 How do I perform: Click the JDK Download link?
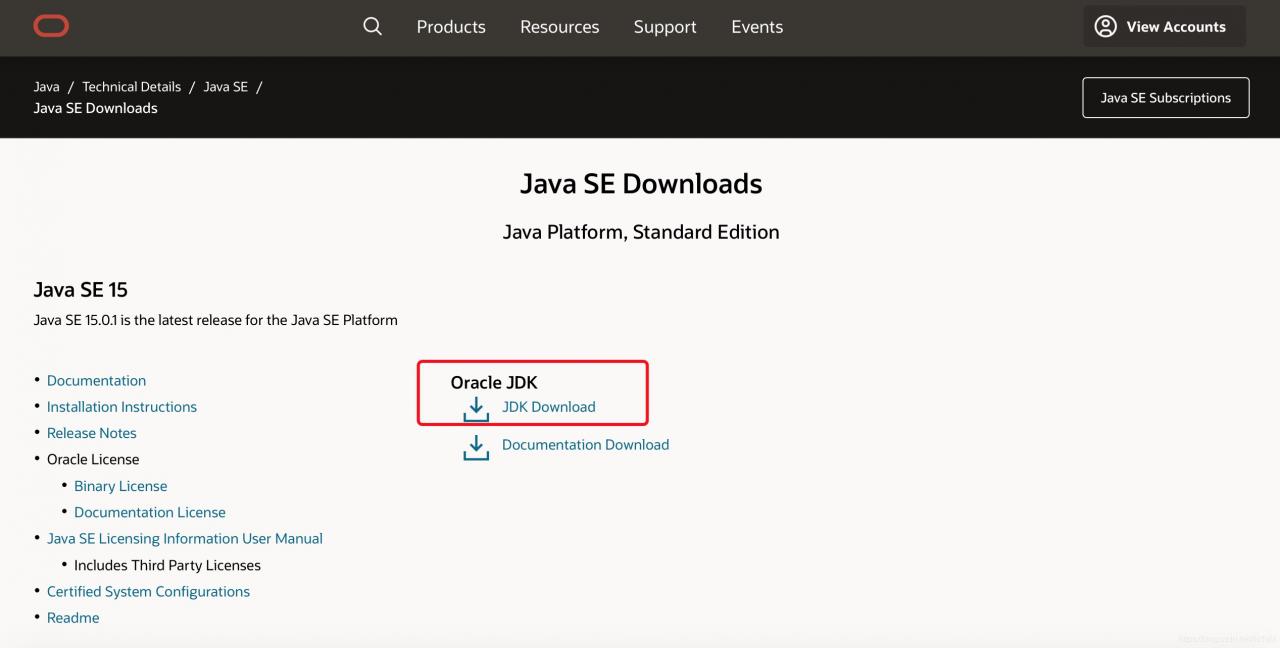tap(548, 407)
